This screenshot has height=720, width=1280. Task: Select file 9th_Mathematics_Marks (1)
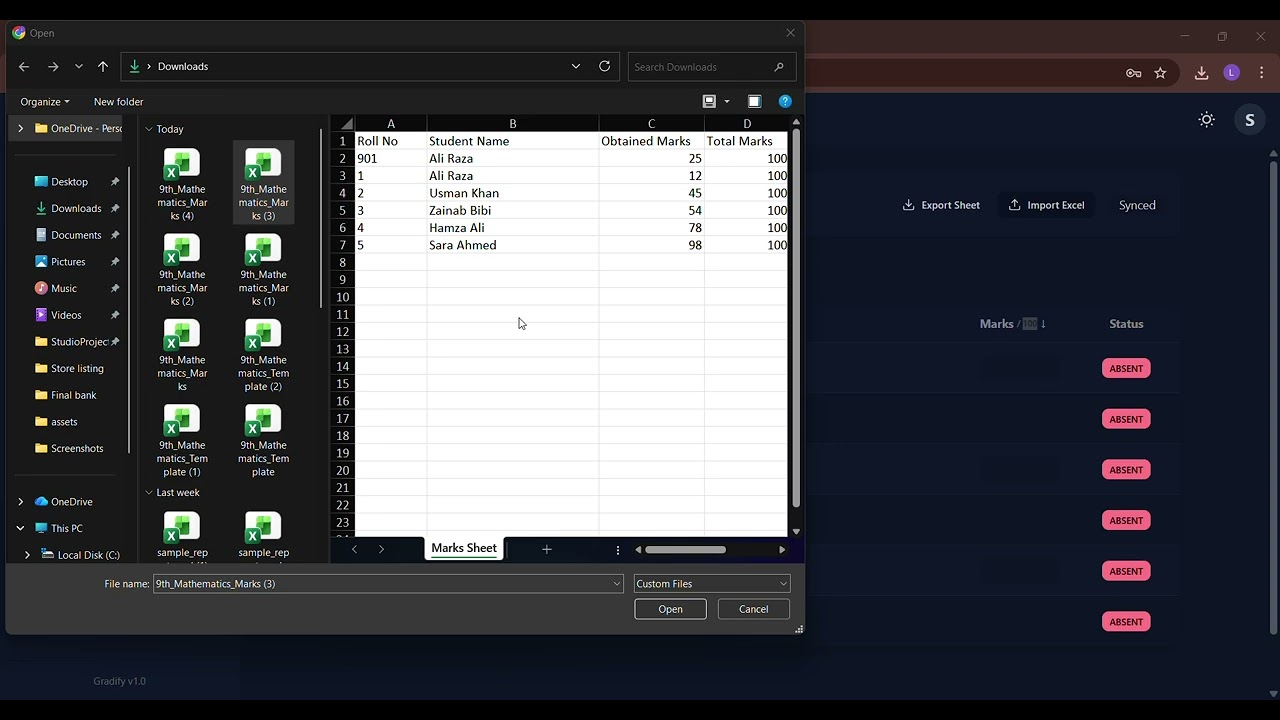pyautogui.click(x=263, y=270)
